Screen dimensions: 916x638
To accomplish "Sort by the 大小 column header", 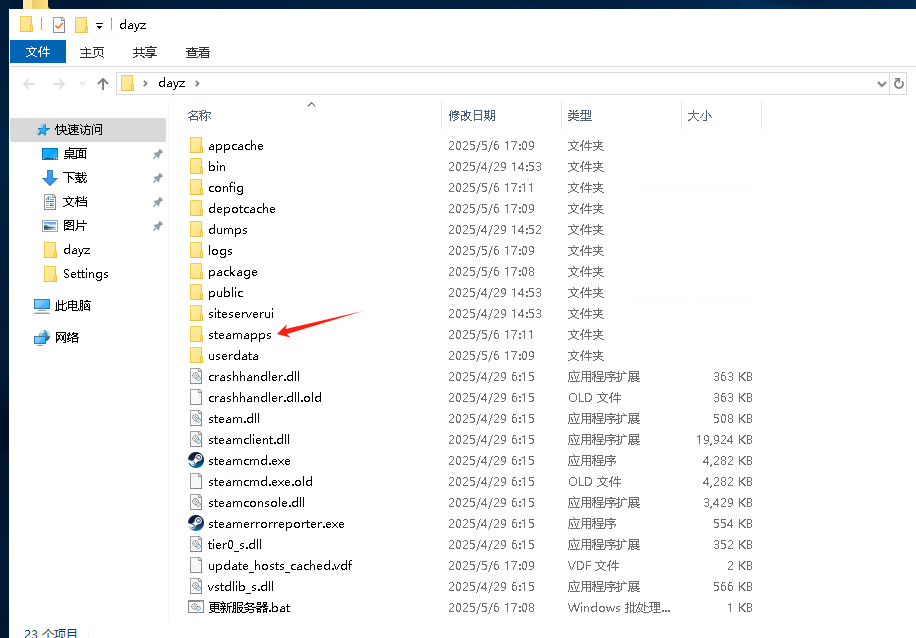I will point(699,116).
